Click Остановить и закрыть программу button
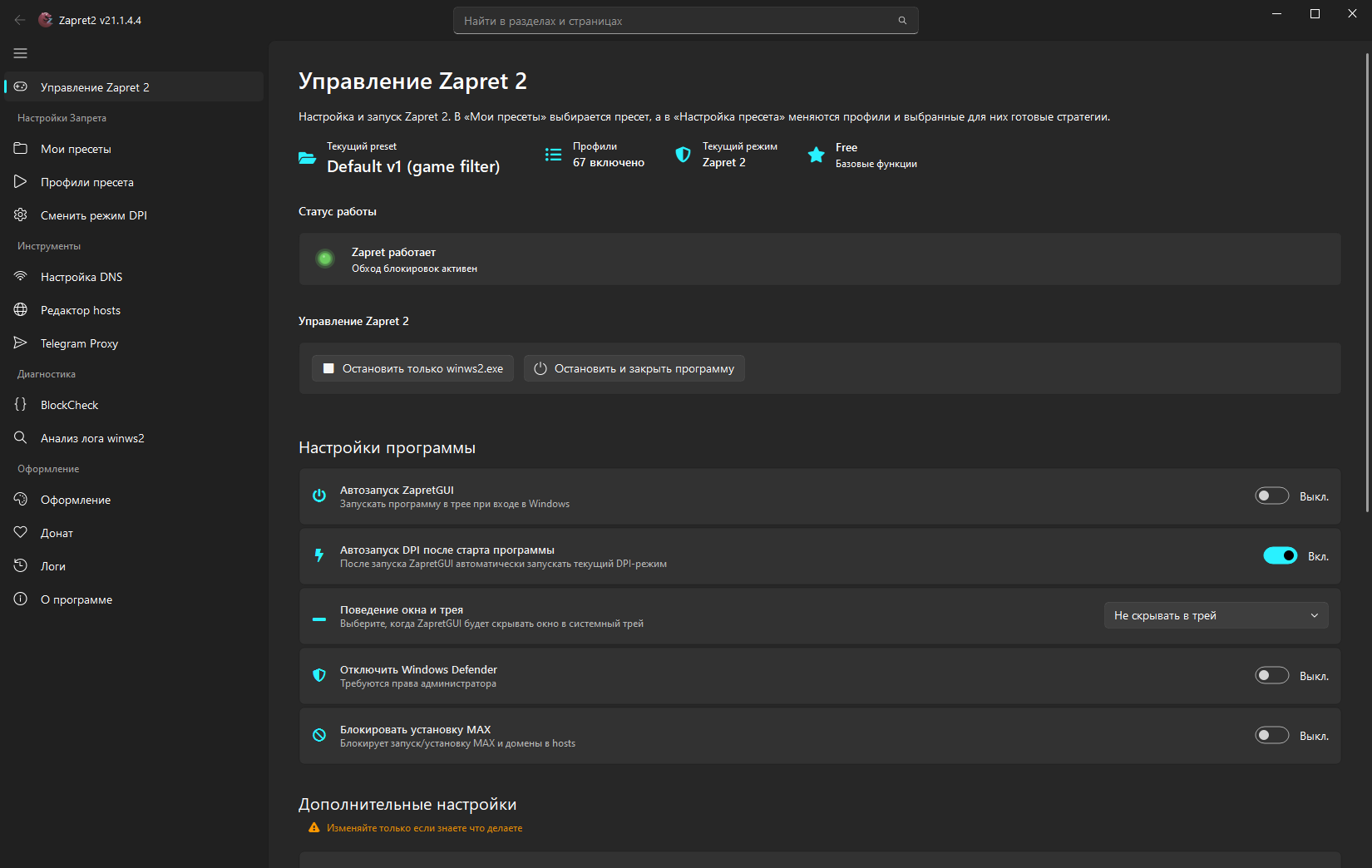This screenshot has width=1372, height=868. (634, 368)
